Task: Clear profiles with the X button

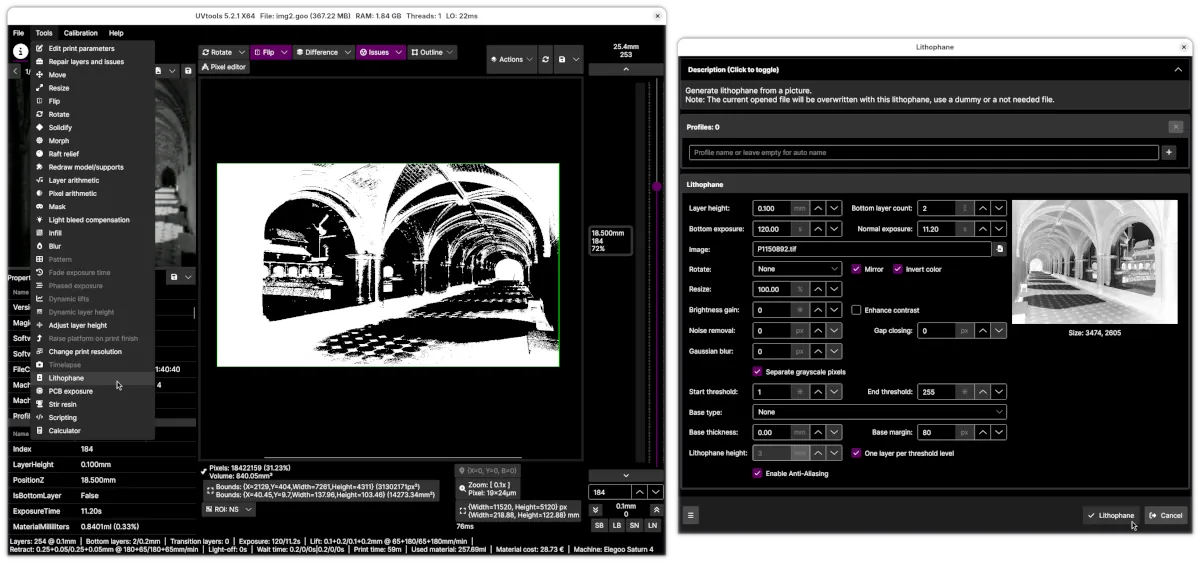Action: 1175,127
